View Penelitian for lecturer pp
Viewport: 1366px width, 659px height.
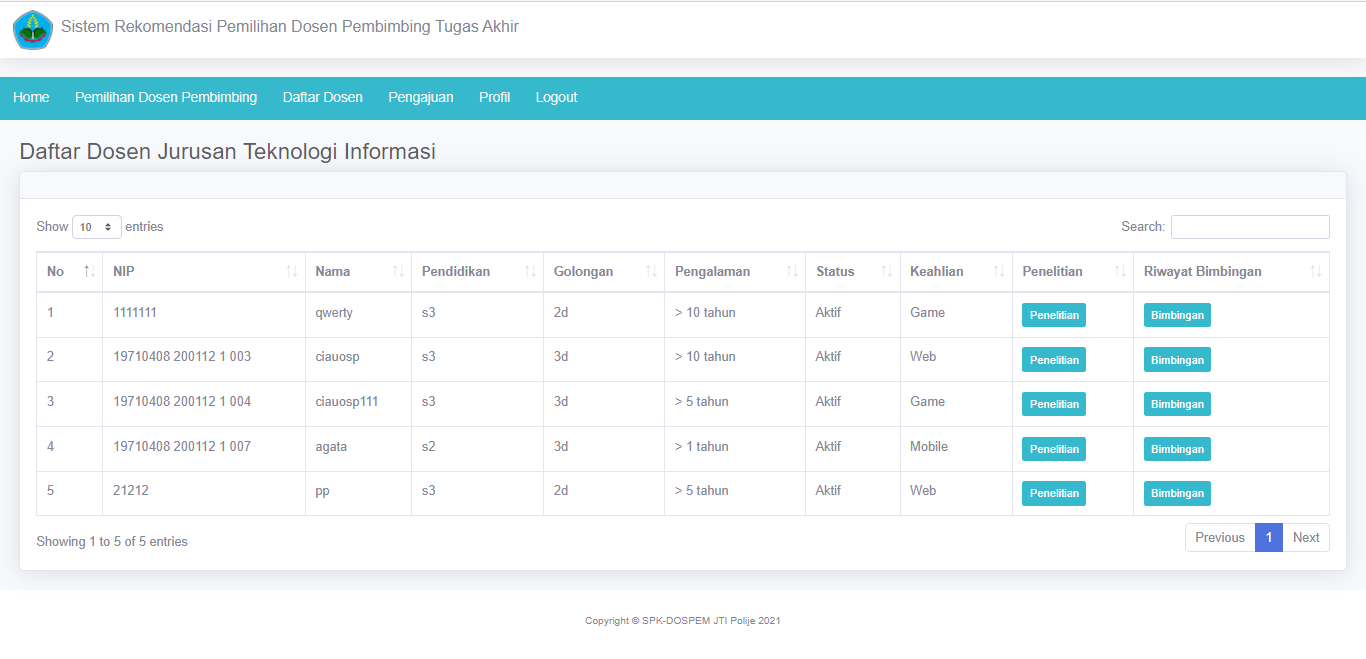1053,493
